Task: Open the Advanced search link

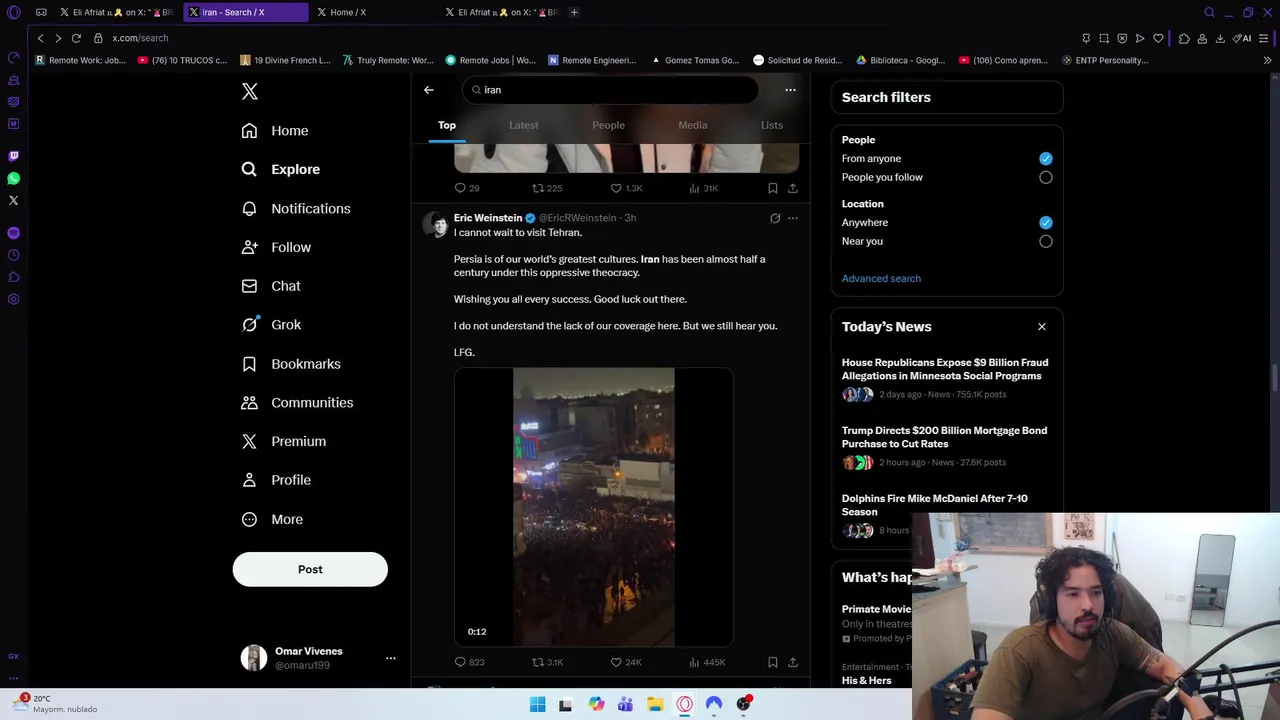Action: [x=881, y=278]
